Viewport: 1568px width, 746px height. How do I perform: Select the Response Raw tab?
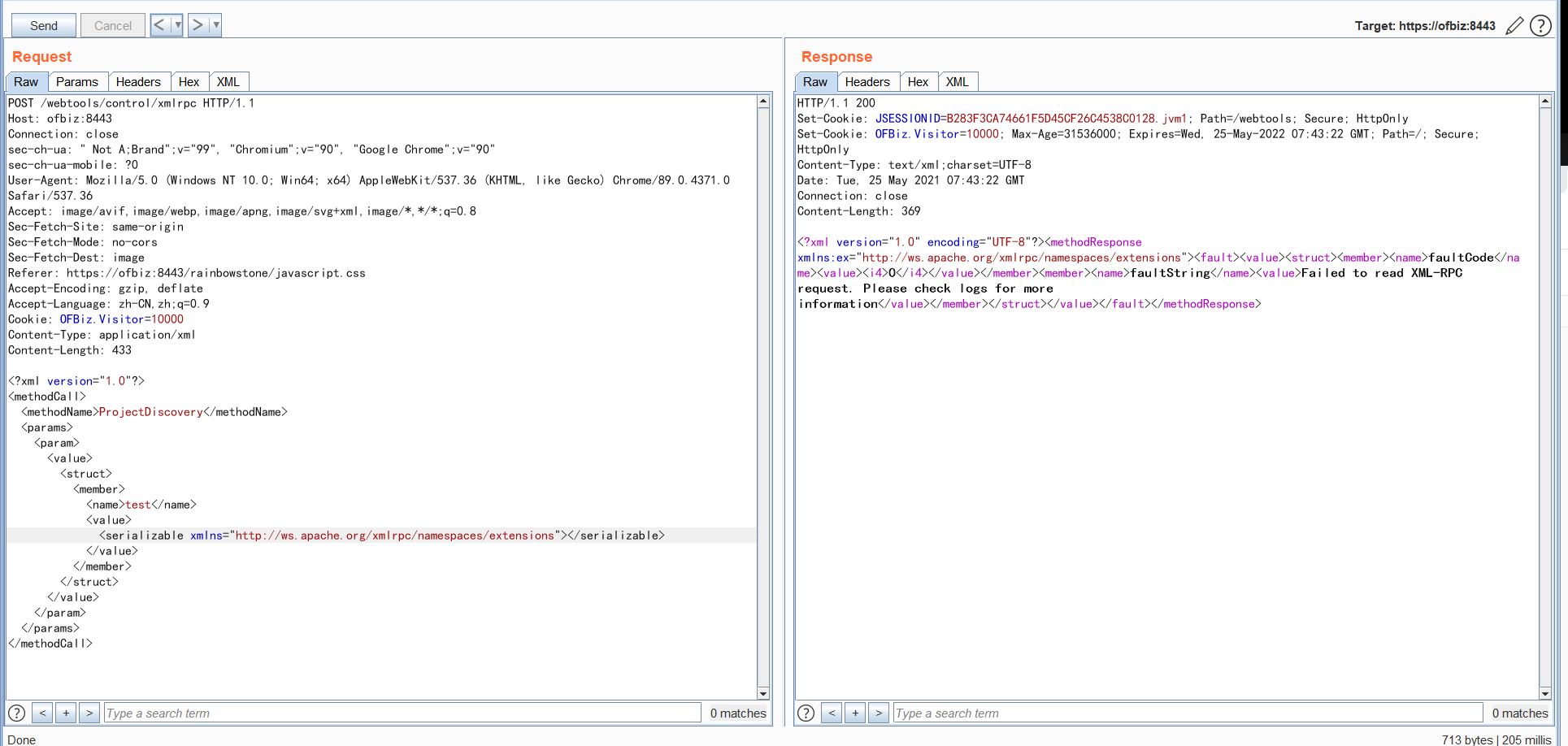pyautogui.click(x=815, y=82)
